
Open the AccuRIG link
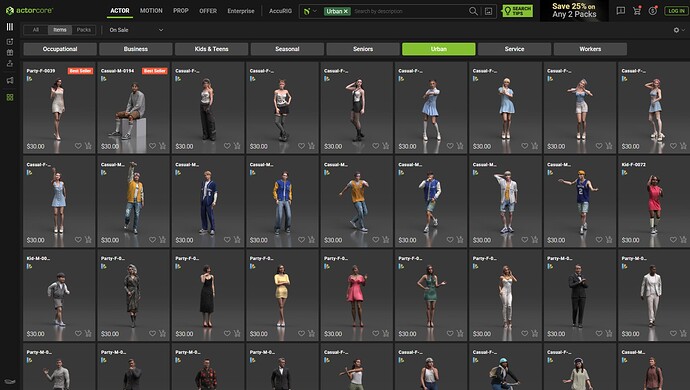[x=280, y=11]
